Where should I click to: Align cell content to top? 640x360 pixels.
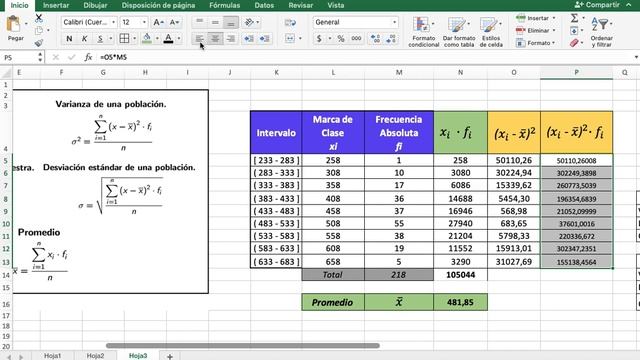[x=199, y=22]
